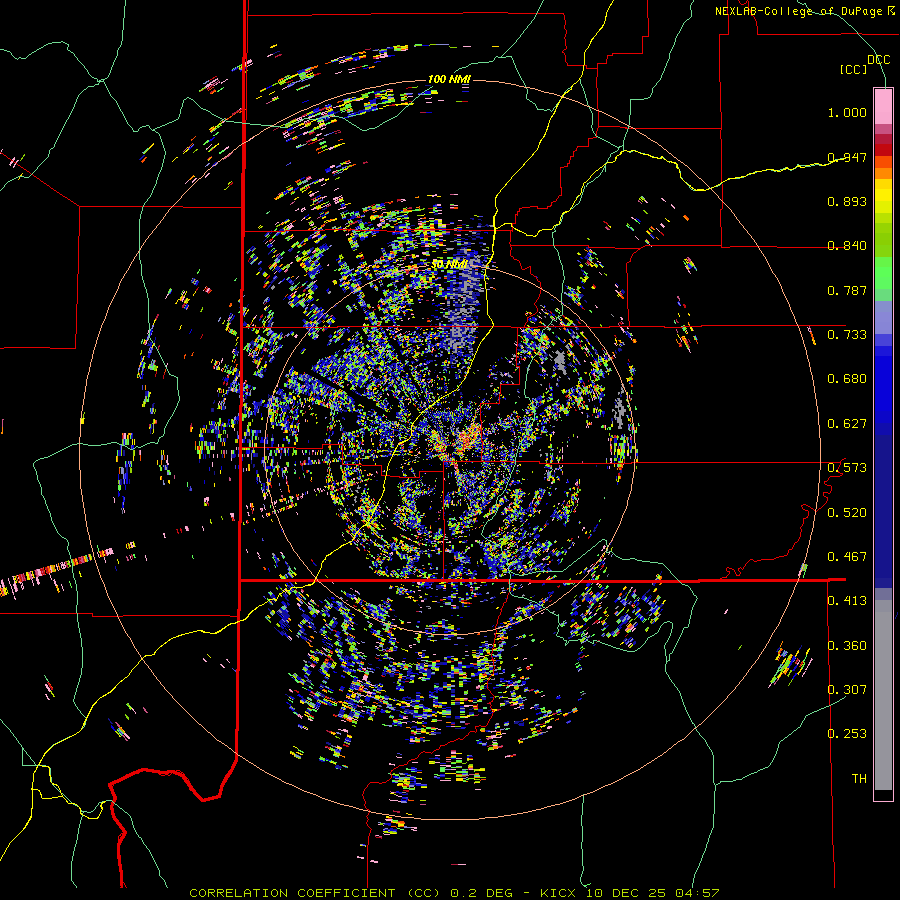Select the 0.520 scale value
This screenshot has width=900, height=900.
[847, 513]
